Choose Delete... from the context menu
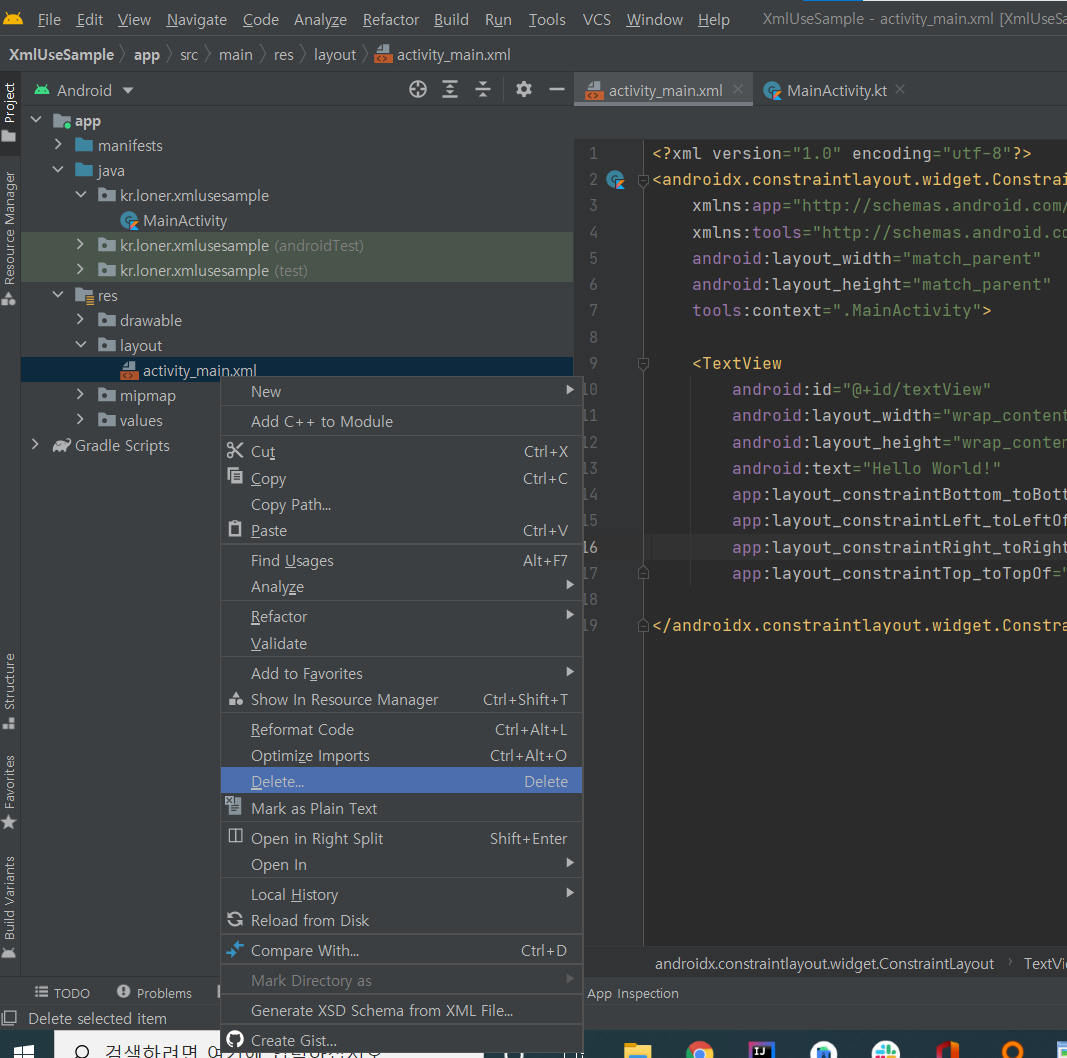The width and height of the screenshot is (1067, 1058). coord(401,781)
